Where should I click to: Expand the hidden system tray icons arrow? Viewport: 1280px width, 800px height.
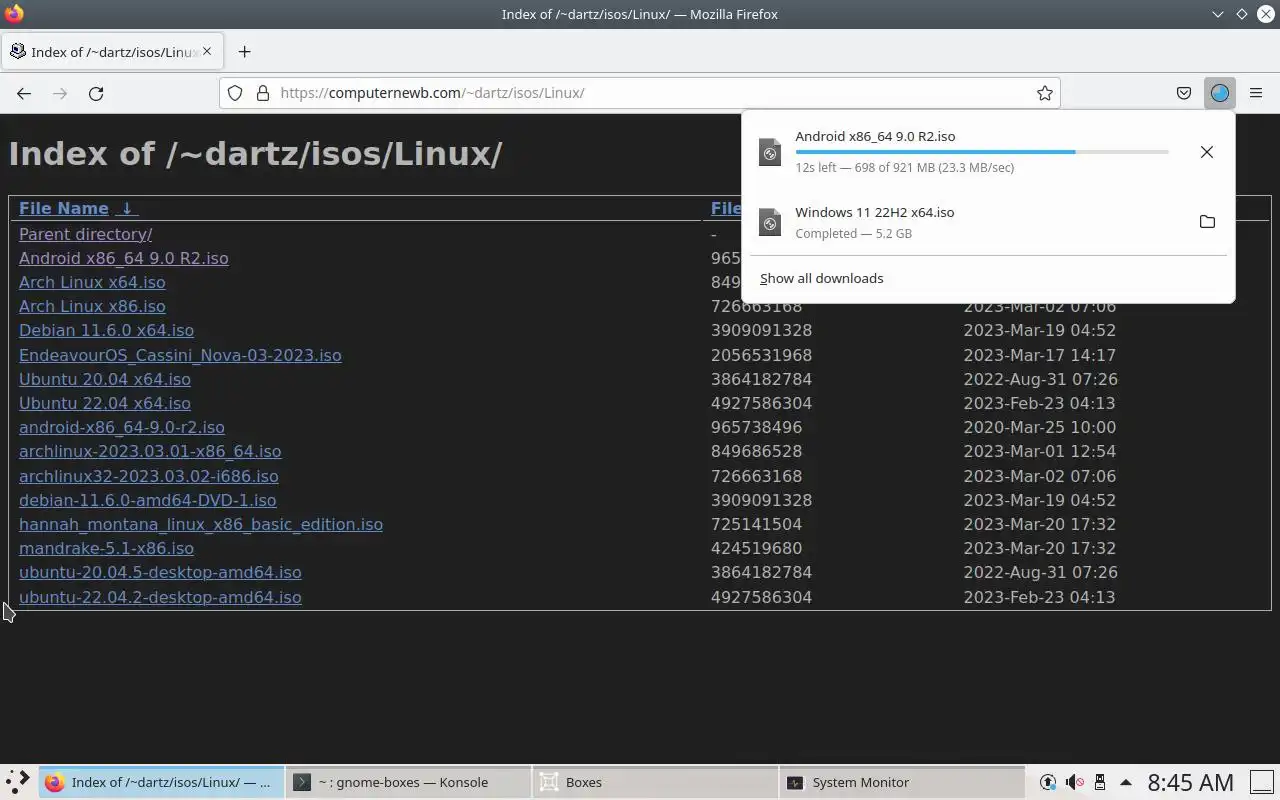pyautogui.click(x=1125, y=782)
